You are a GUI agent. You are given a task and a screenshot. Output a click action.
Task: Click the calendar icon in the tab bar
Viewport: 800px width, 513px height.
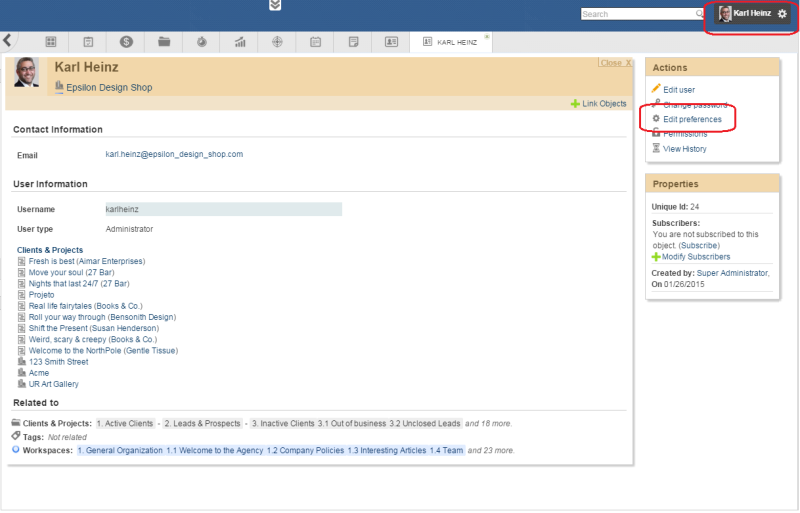315,42
